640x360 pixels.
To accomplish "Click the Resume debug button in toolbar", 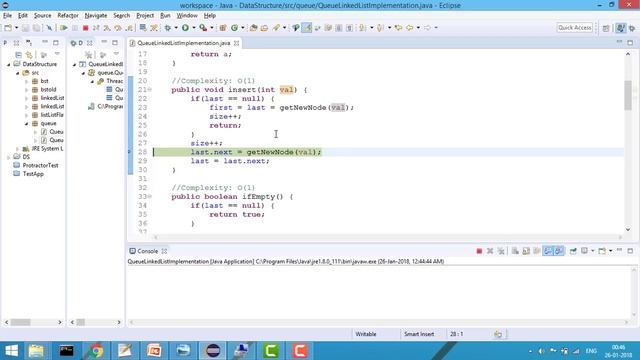I will (64, 28).
